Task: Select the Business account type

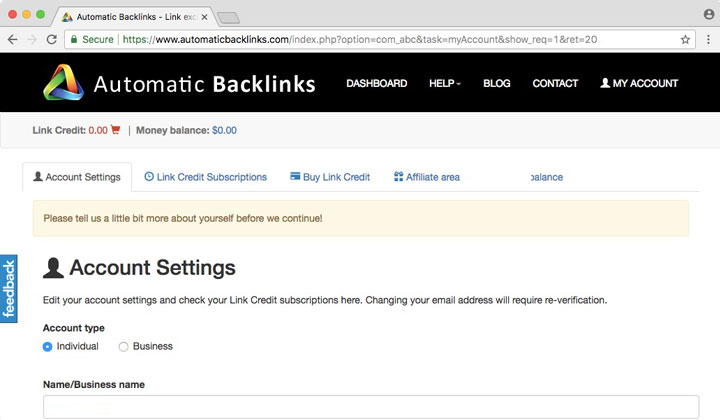Action: click(x=123, y=347)
